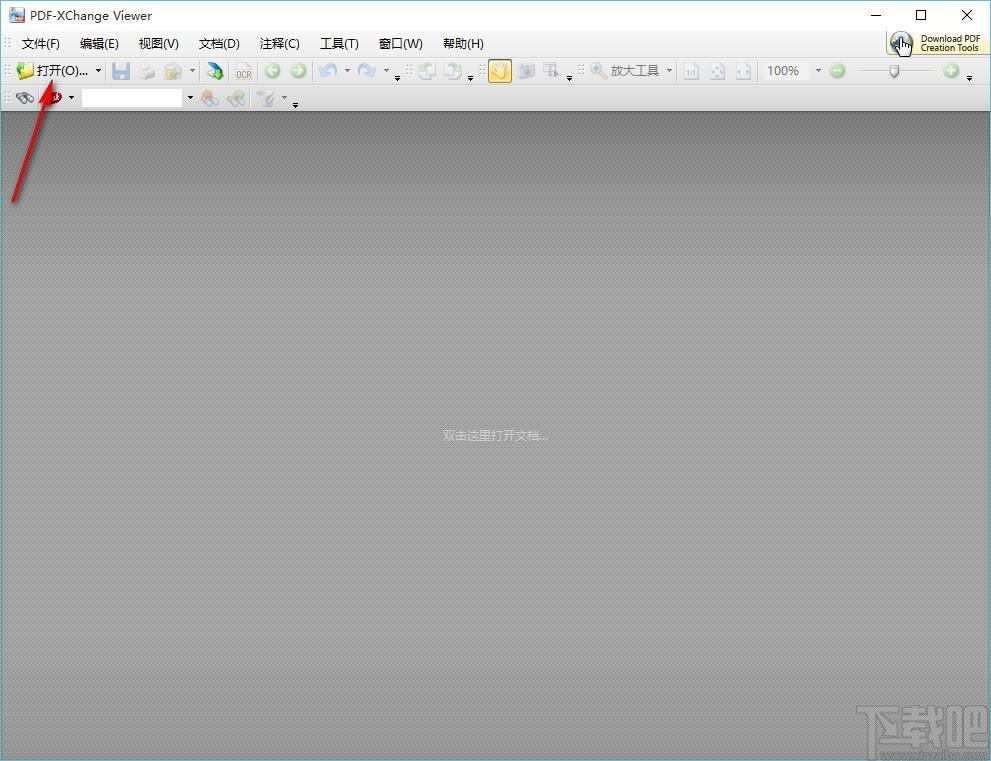This screenshot has width=991, height=761.
Task: Open the 窗口(W) menu
Action: coord(400,44)
